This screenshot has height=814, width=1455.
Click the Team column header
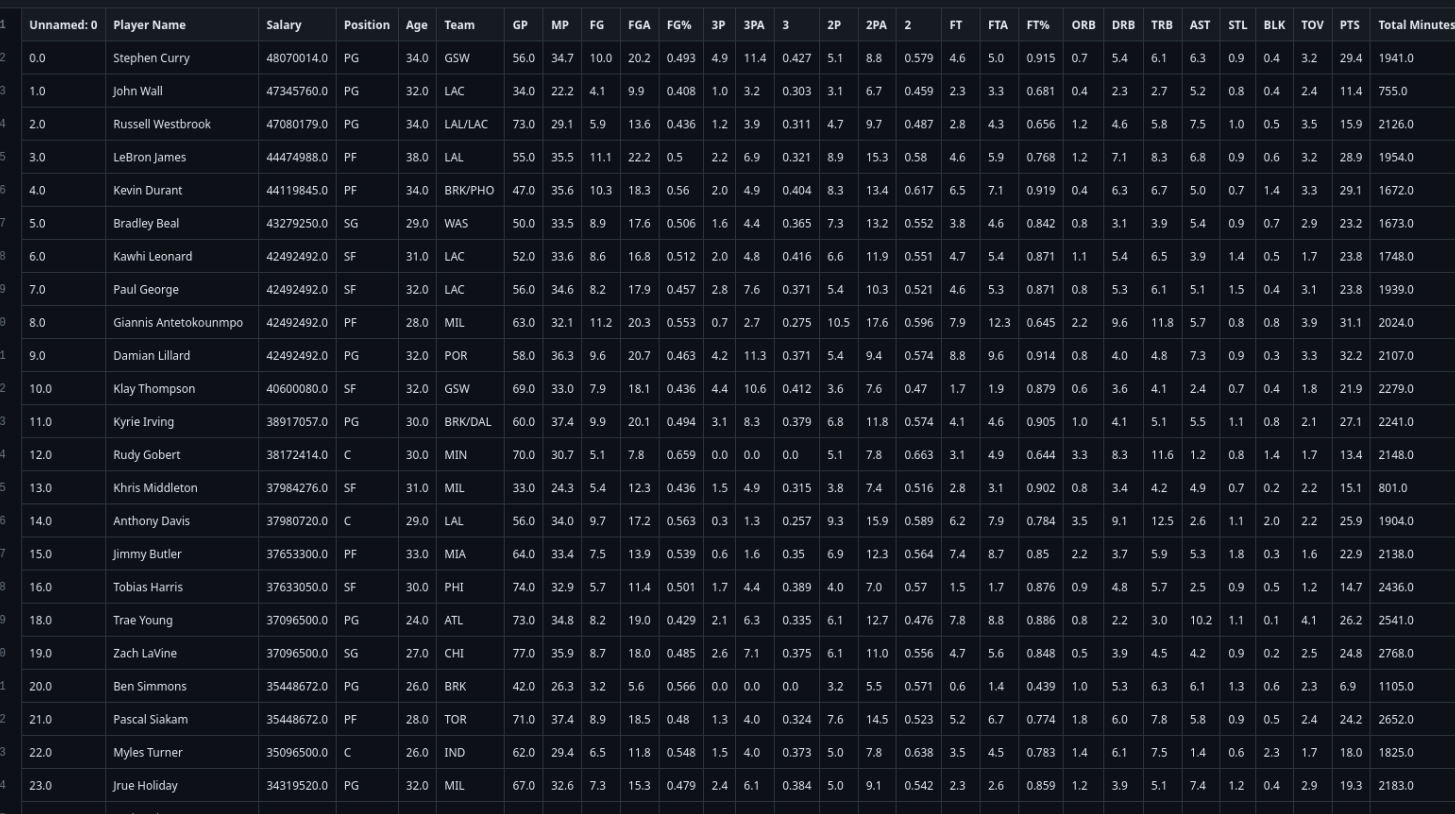[470, 25]
